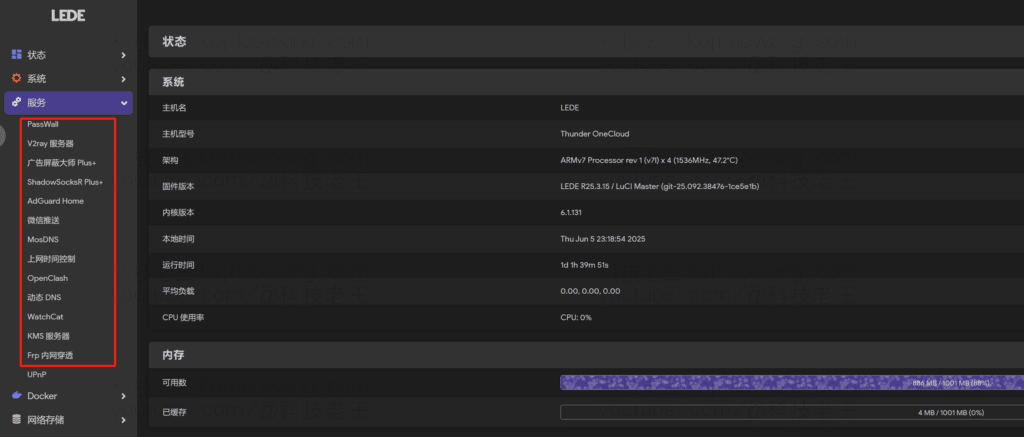Click the 系统 section heading

pos(173,82)
